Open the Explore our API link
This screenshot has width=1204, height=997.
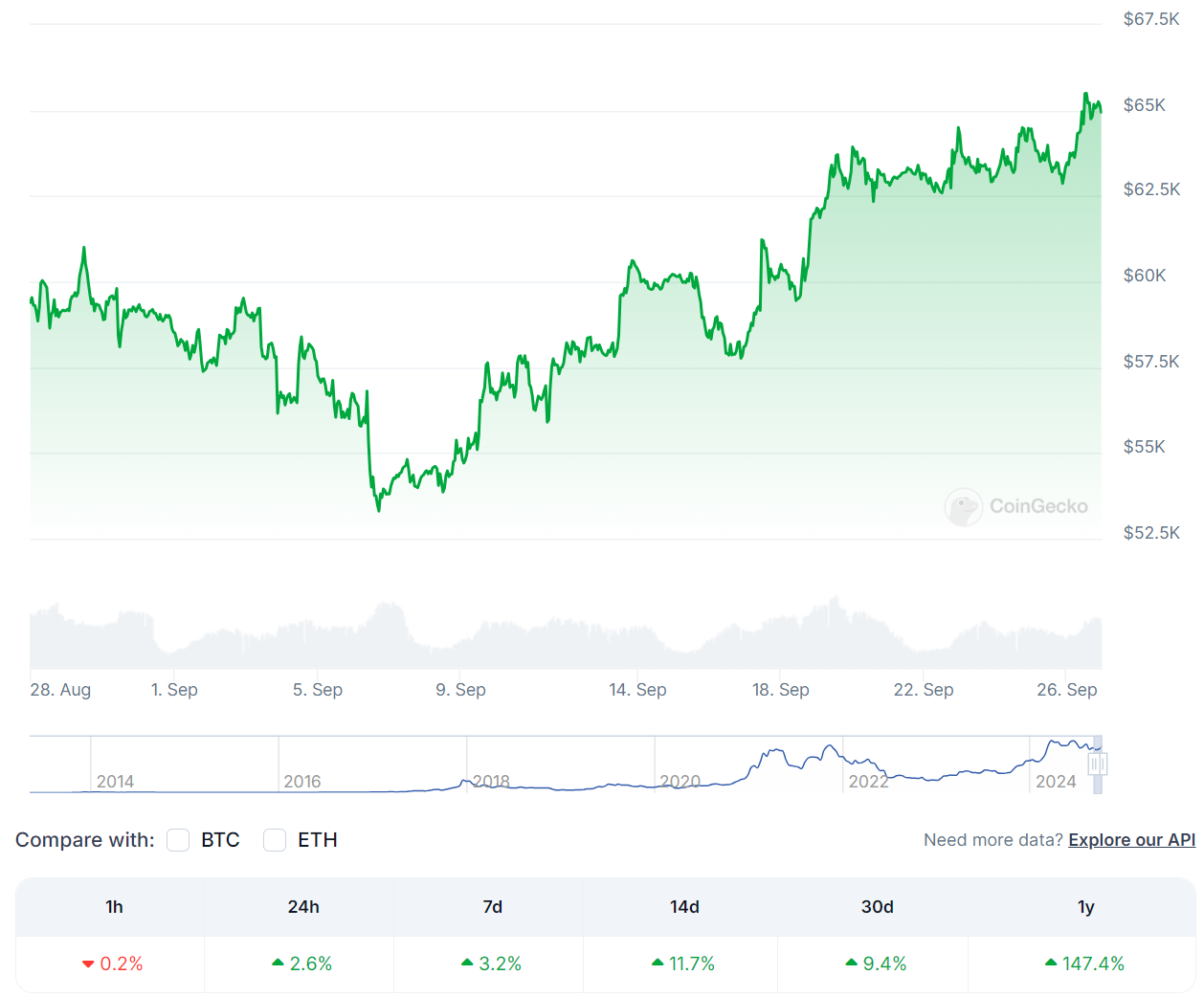pos(1131,840)
